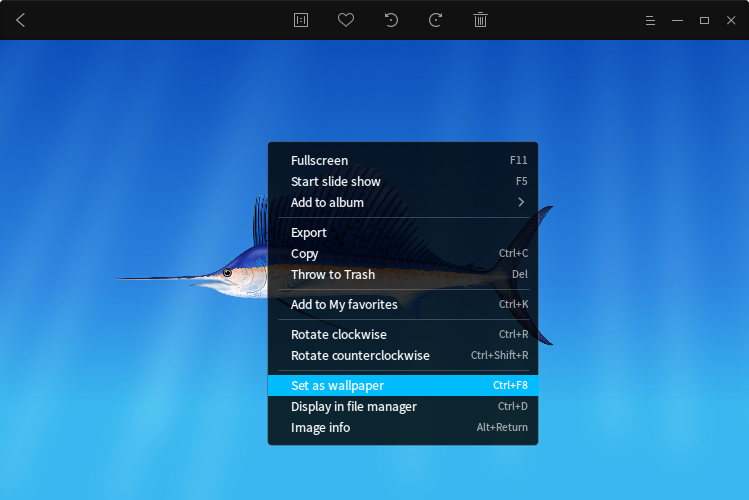Viewport: 749px width, 500px height.
Task: Favorite the image with the heart icon
Action: tap(346, 20)
